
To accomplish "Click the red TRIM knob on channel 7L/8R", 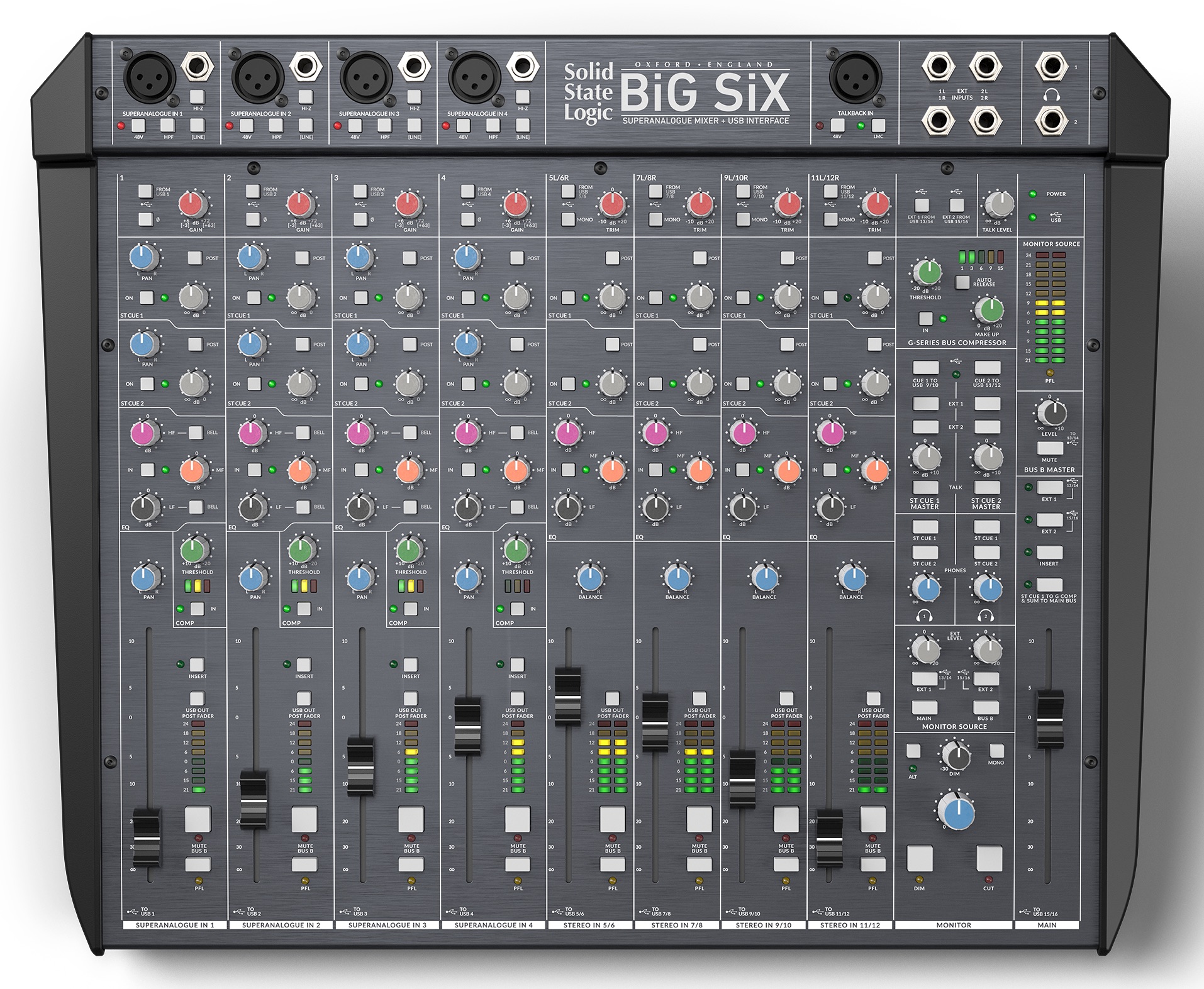I will [x=700, y=204].
